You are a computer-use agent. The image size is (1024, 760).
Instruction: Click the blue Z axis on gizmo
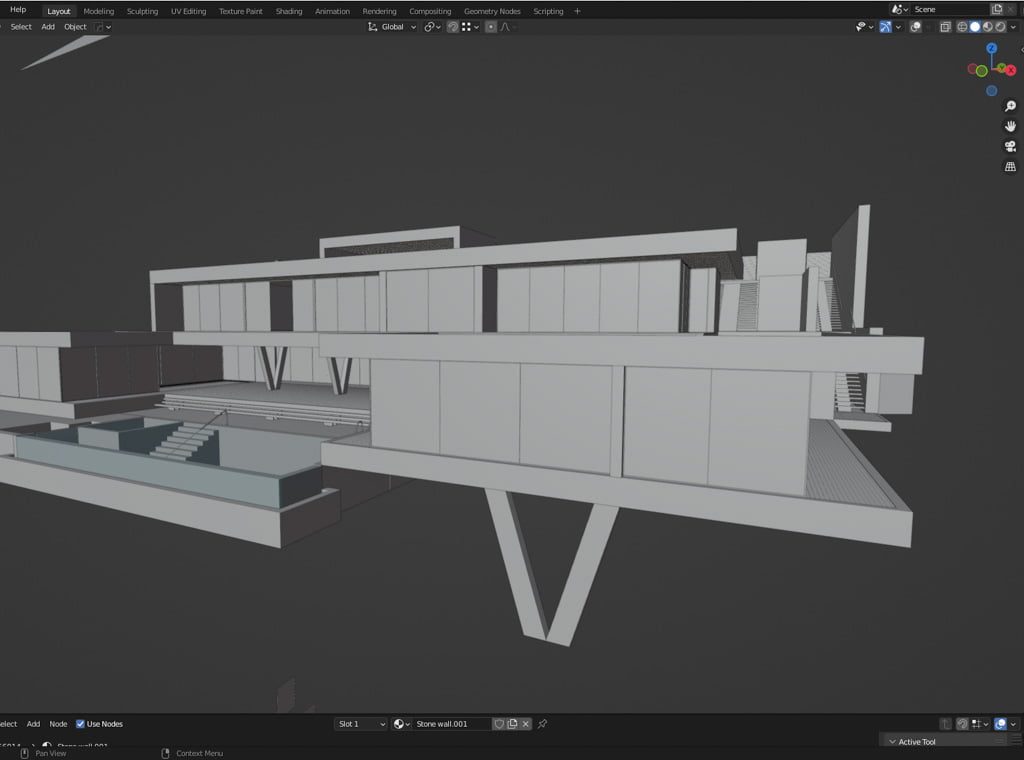point(991,48)
